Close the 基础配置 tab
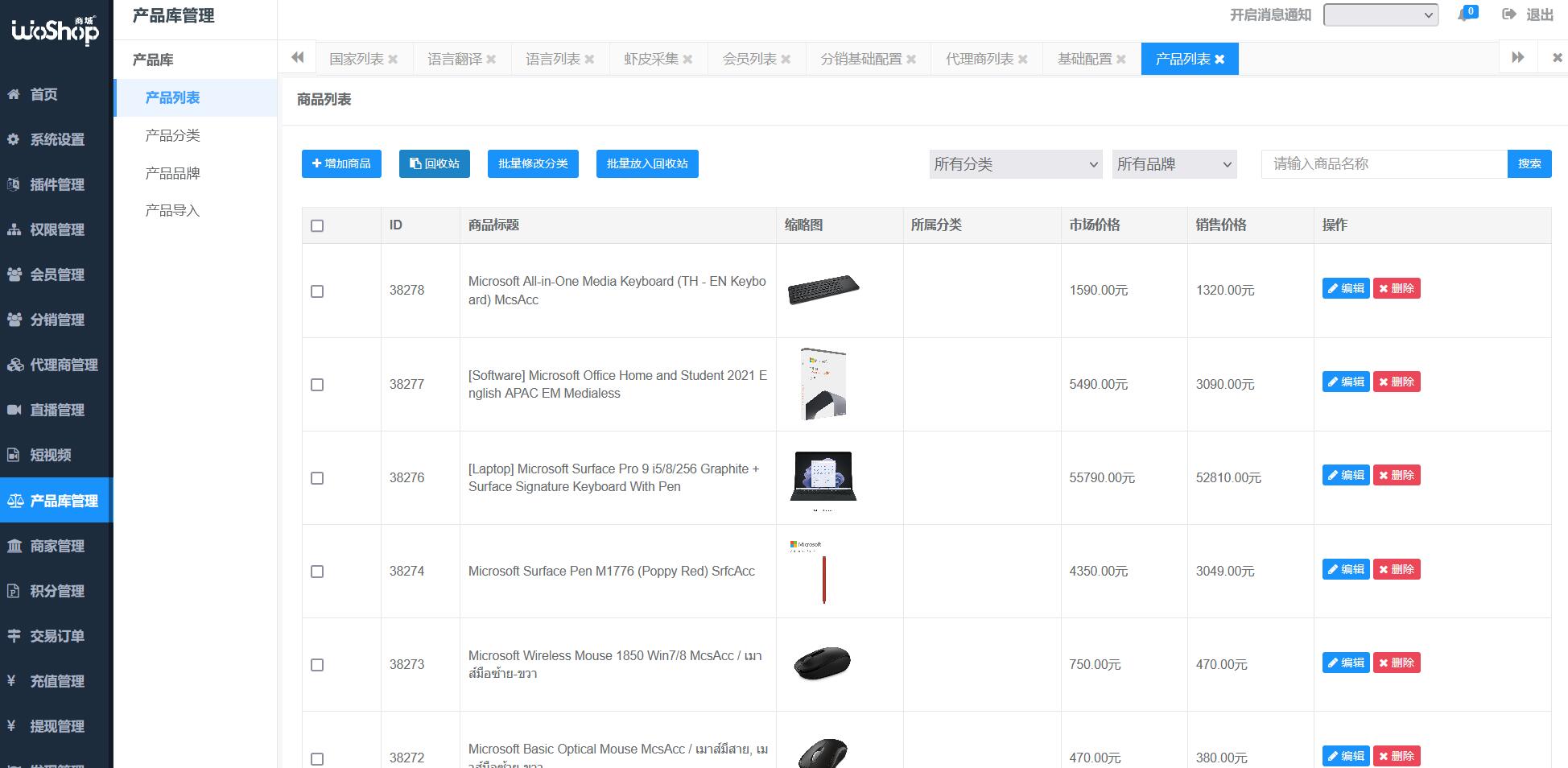 click(1120, 59)
